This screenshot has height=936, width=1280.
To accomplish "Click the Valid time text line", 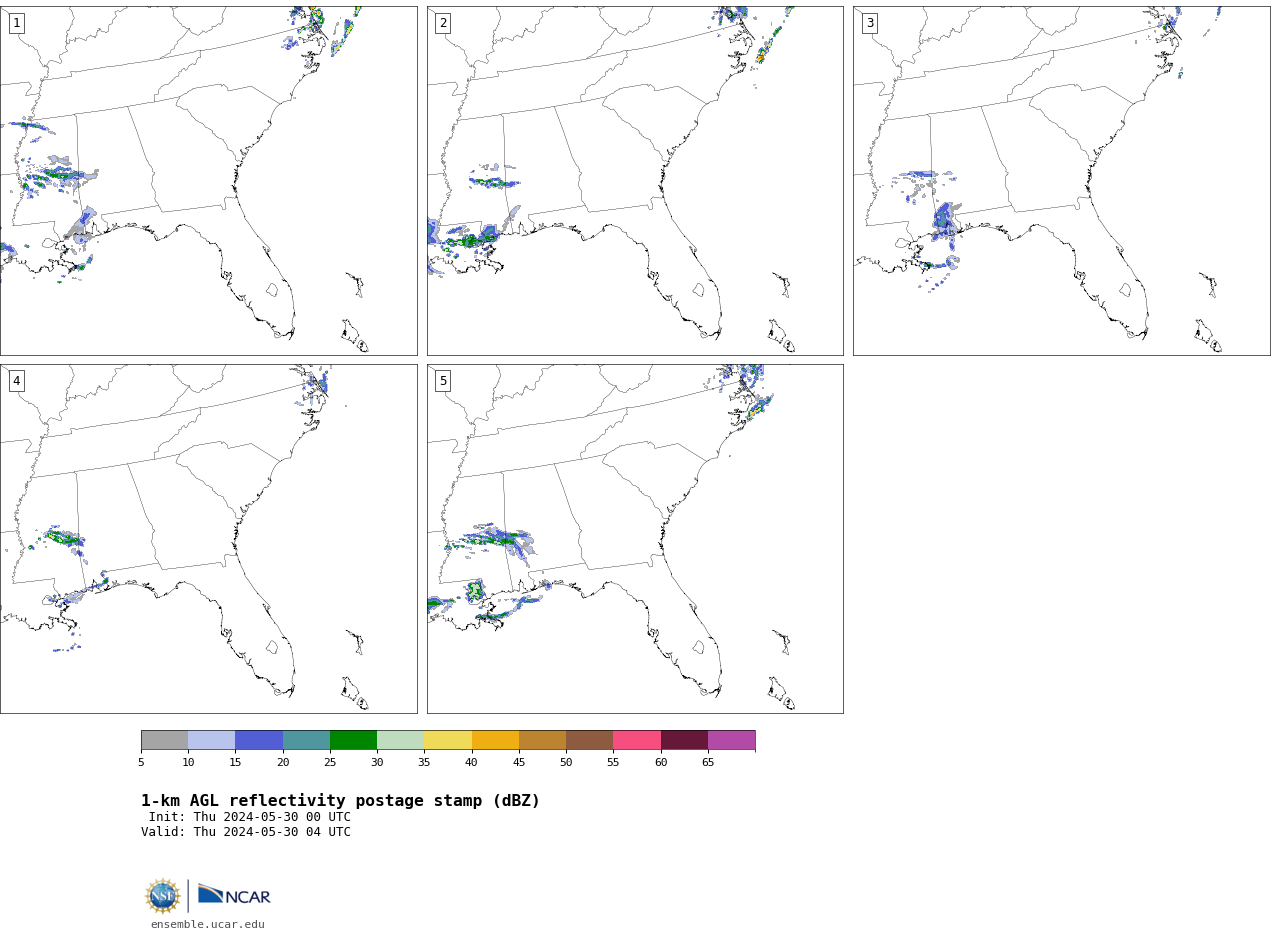I will coord(246,832).
